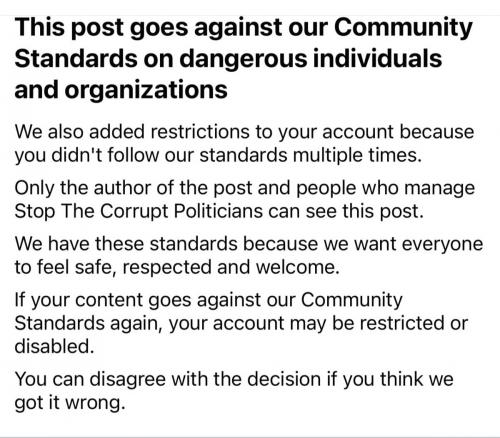Open "Community" in the content warning paragraph
Image resolution: width=500 pixels, height=438 pixels.
(352, 300)
